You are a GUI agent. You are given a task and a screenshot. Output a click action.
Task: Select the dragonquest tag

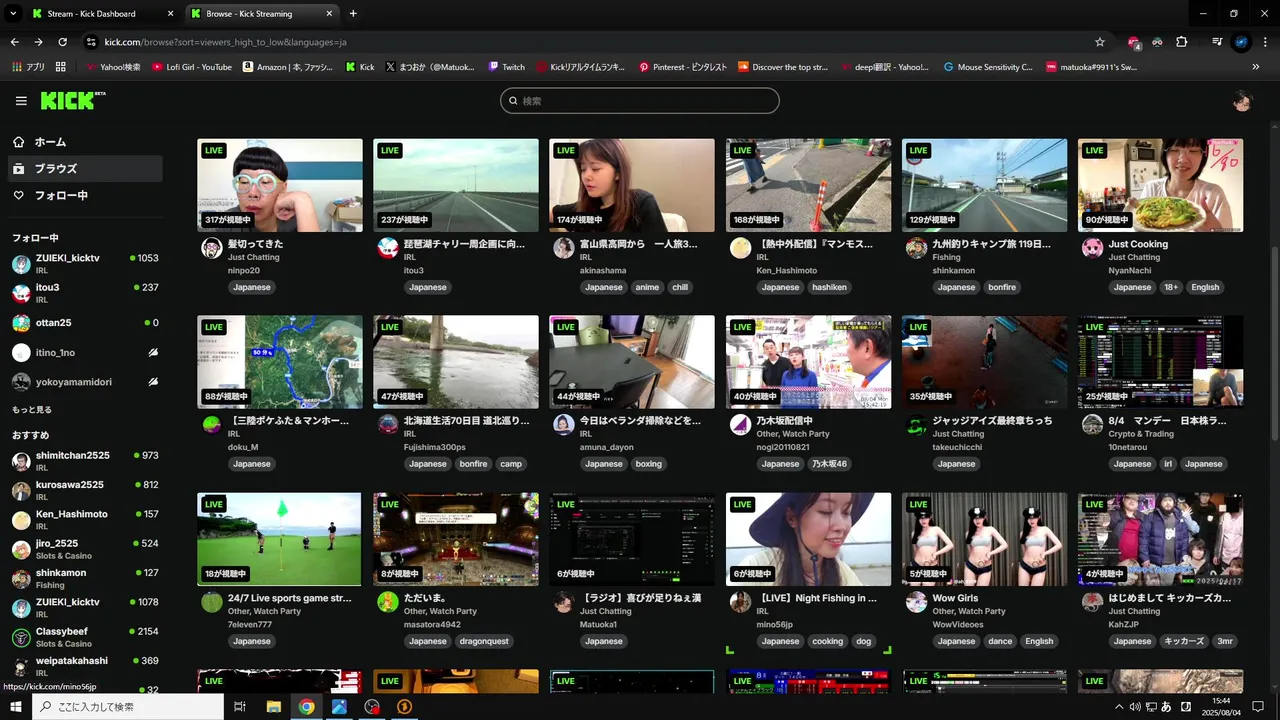coord(484,641)
